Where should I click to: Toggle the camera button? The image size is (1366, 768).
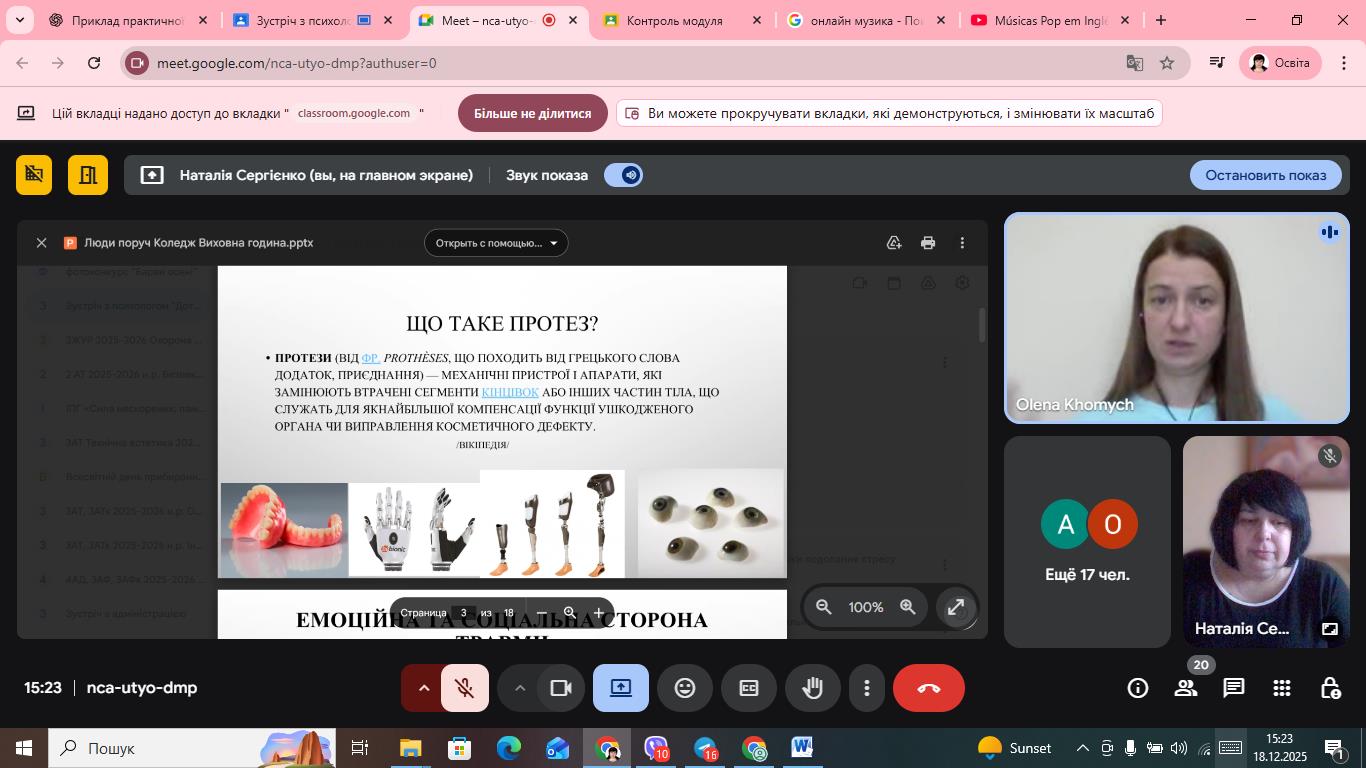click(x=560, y=688)
